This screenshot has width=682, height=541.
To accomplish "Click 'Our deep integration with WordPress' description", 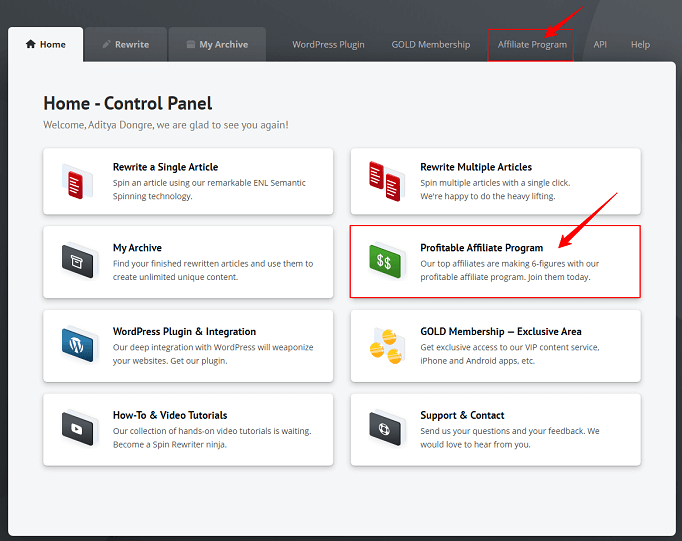I will (x=213, y=354).
